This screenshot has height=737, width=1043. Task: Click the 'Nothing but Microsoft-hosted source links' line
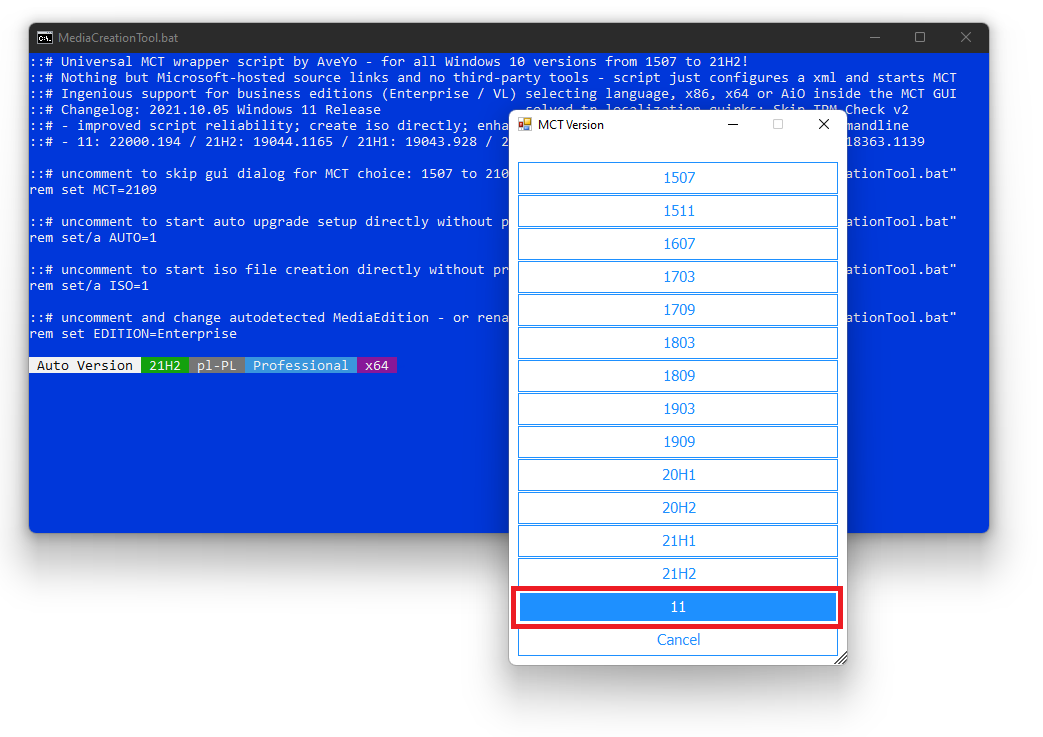(x=493, y=78)
